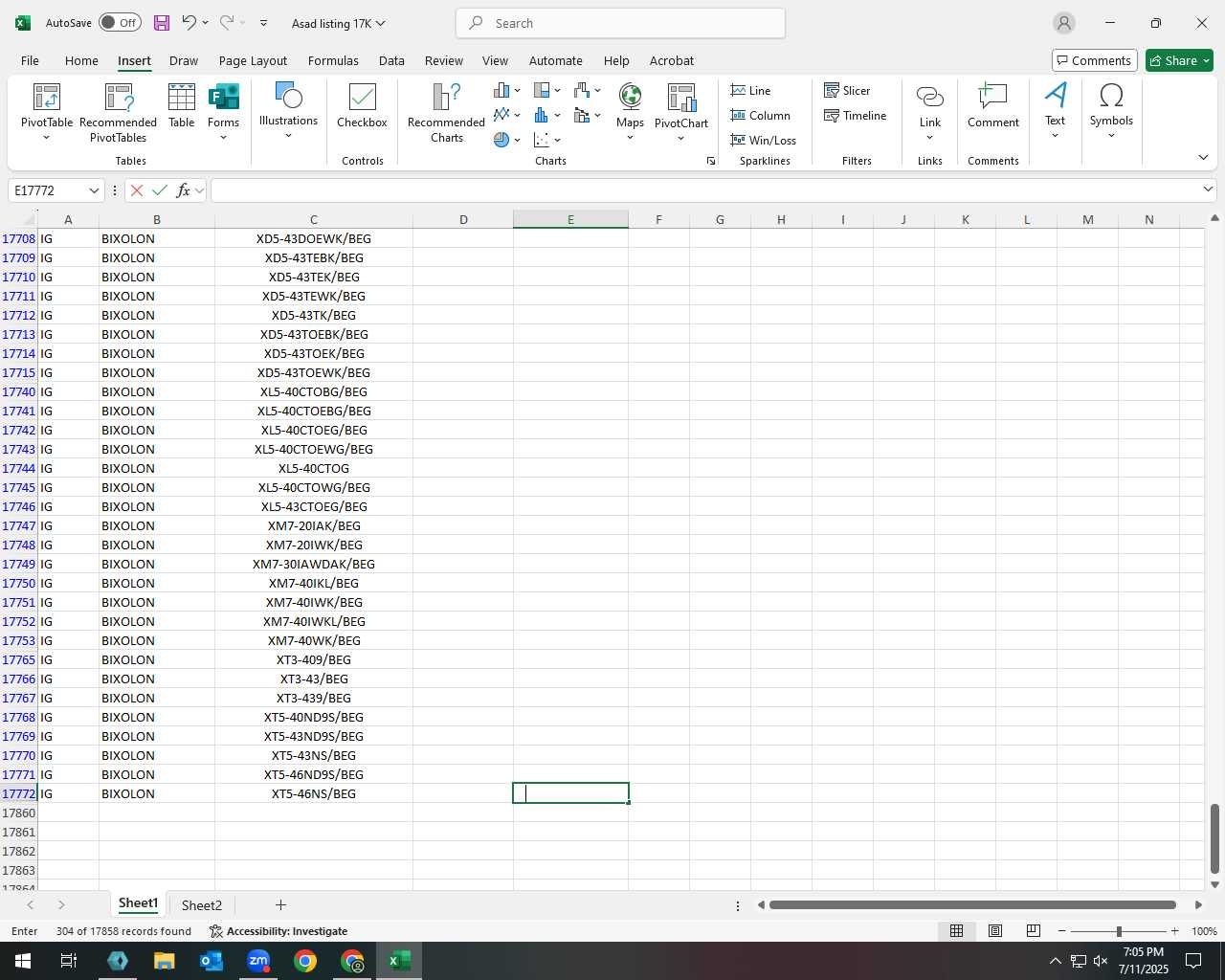This screenshot has height=980, width=1225.
Task: Open the File tab
Action: 30,60
